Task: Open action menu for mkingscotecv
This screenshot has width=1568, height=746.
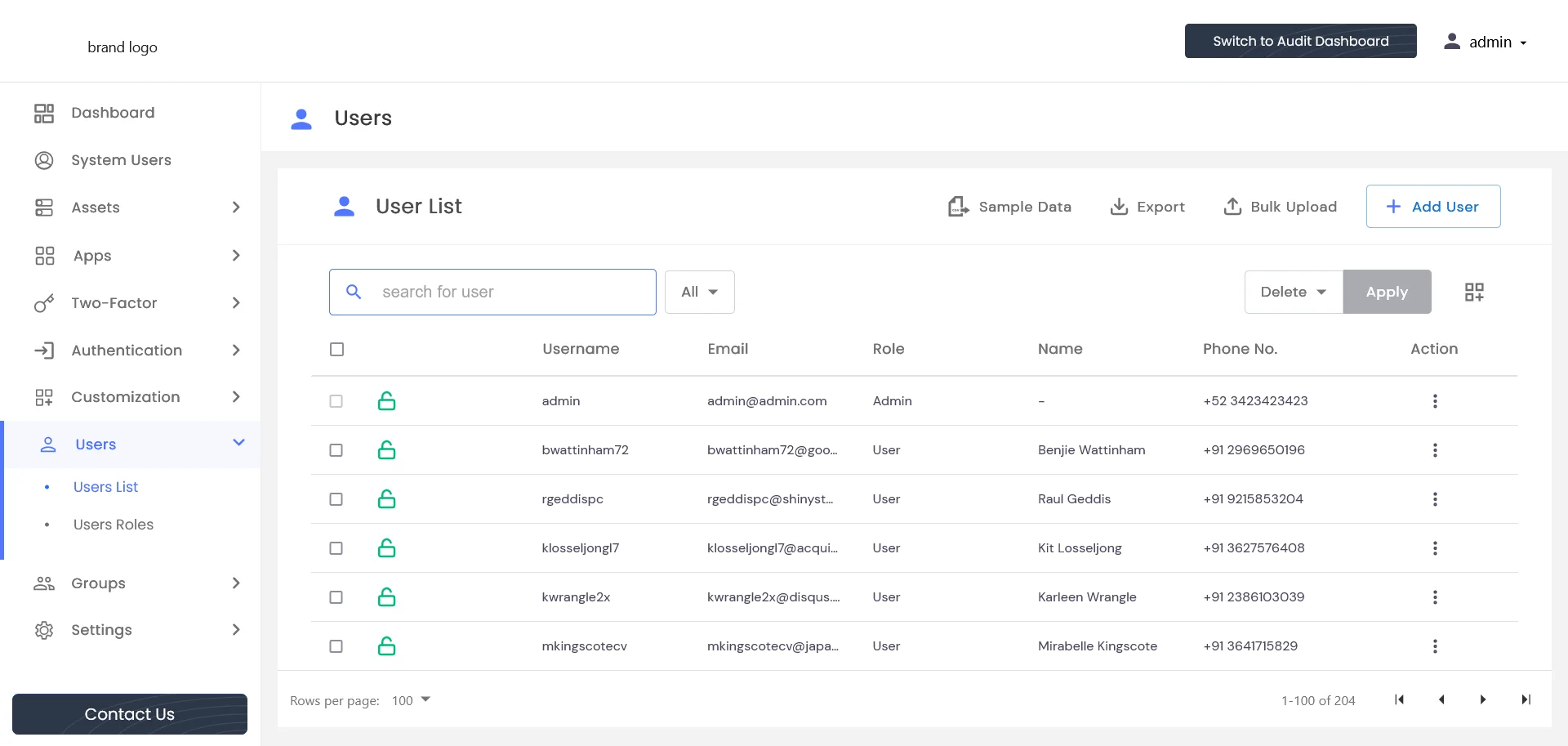Action: point(1435,646)
